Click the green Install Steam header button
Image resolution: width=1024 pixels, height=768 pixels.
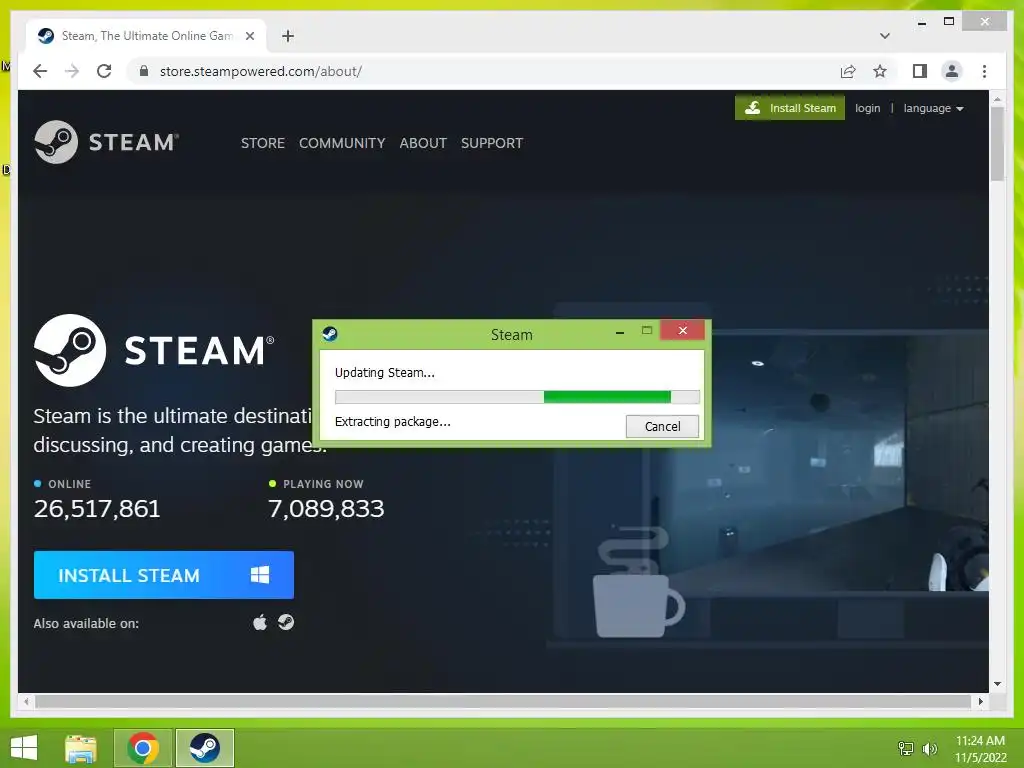pos(790,108)
